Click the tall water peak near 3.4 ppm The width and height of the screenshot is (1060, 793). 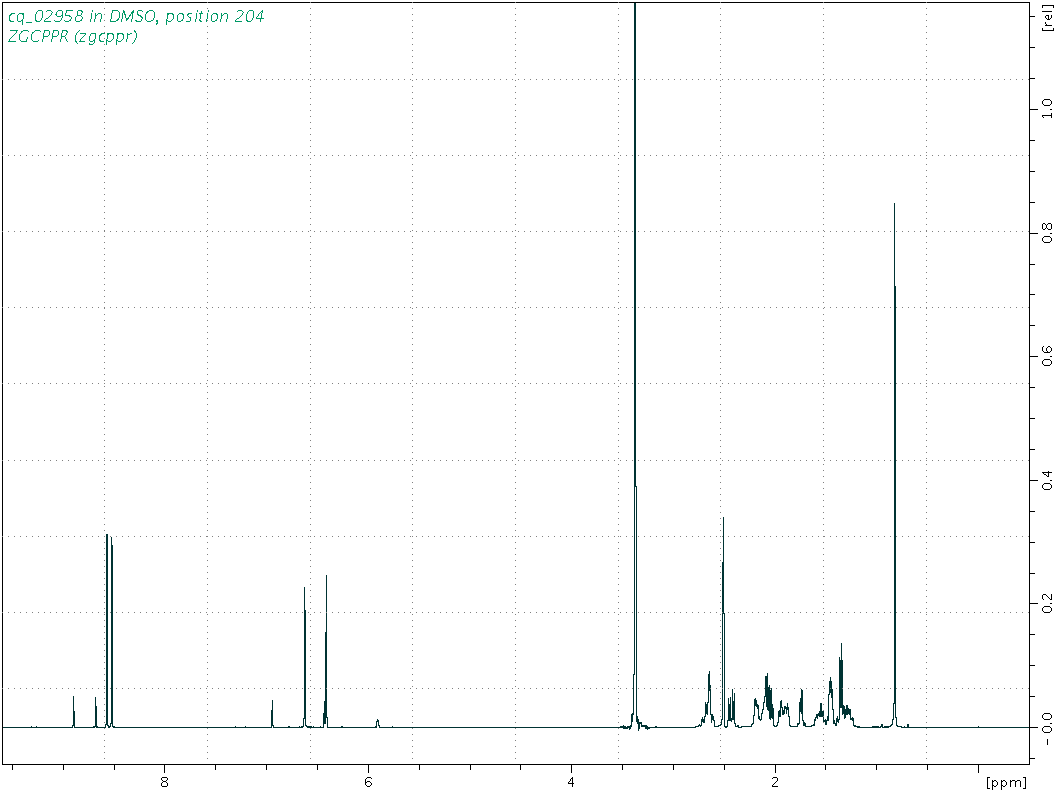pos(635,365)
